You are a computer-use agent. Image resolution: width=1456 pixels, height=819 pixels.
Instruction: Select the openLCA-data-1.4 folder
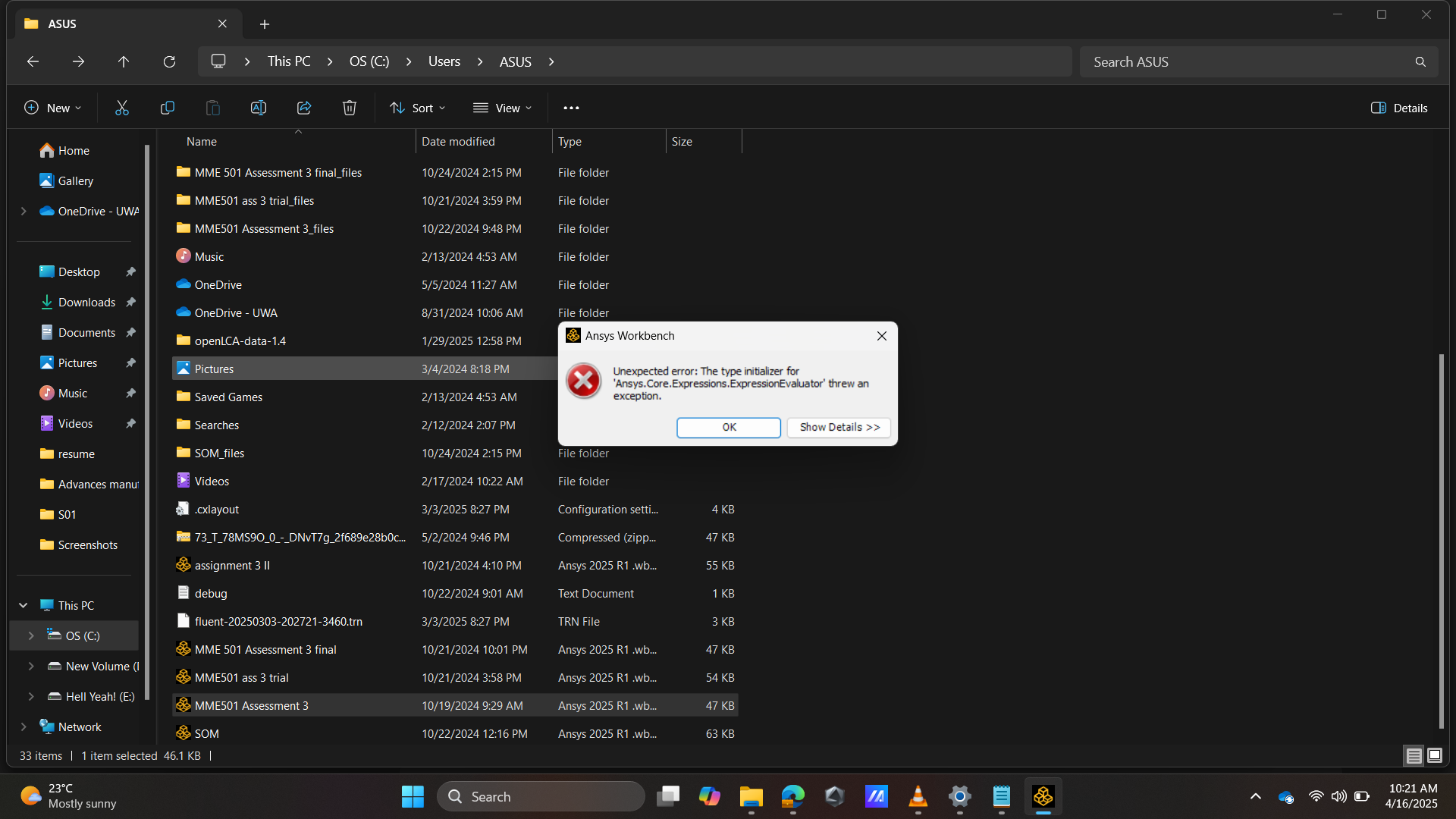455,340
